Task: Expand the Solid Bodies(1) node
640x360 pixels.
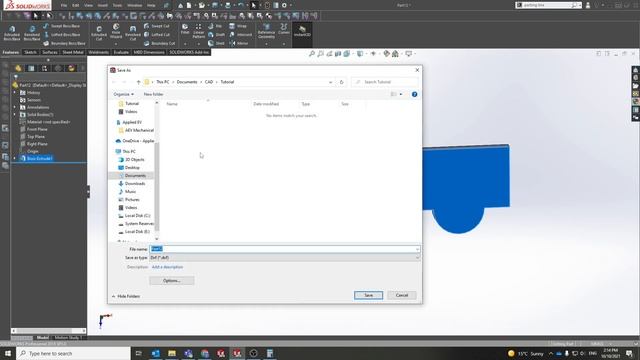Action: [15, 115]
